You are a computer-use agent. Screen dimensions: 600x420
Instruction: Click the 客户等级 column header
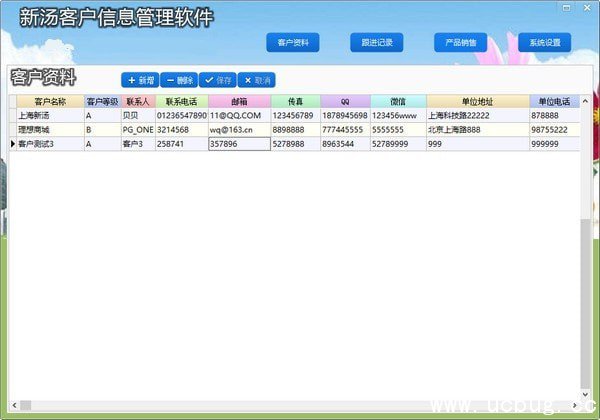pos(102,101)
